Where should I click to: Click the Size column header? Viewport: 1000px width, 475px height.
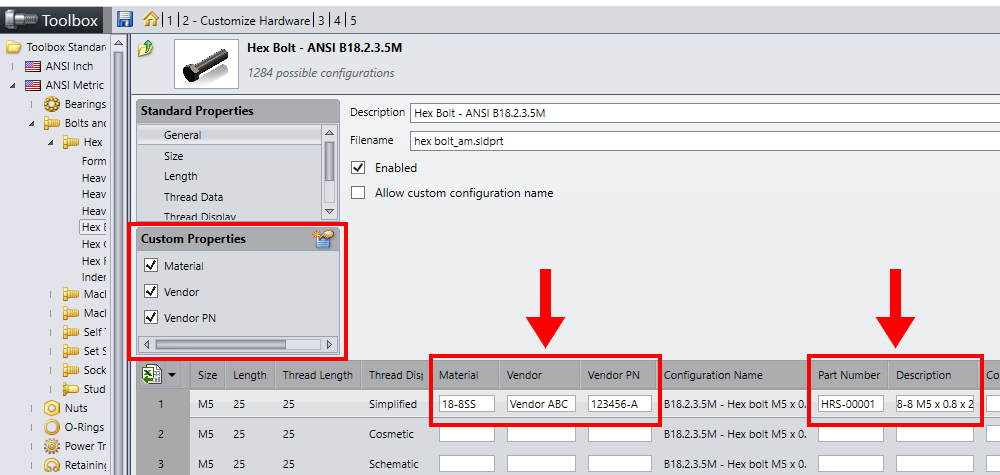coord(208,375)
